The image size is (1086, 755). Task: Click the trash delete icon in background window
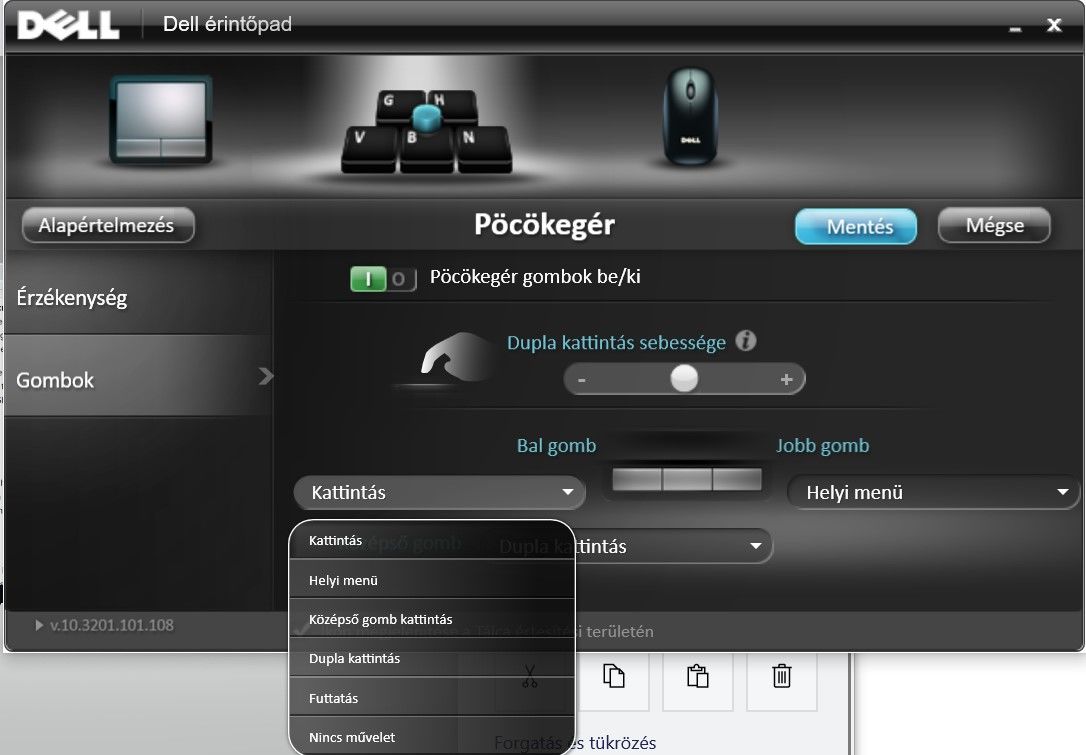point(782,676)
